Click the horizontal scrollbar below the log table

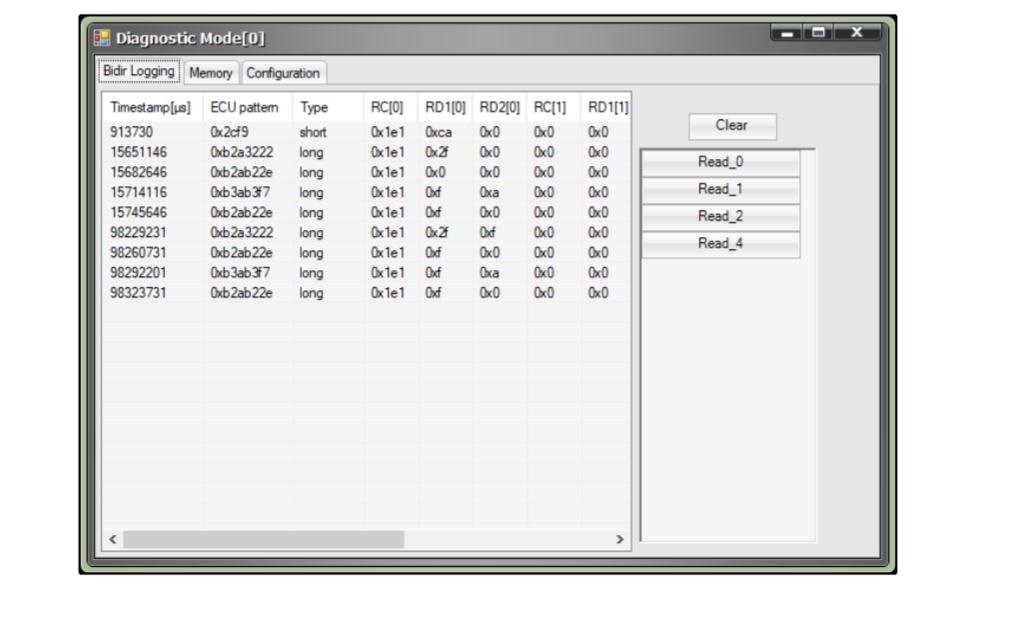300,539
